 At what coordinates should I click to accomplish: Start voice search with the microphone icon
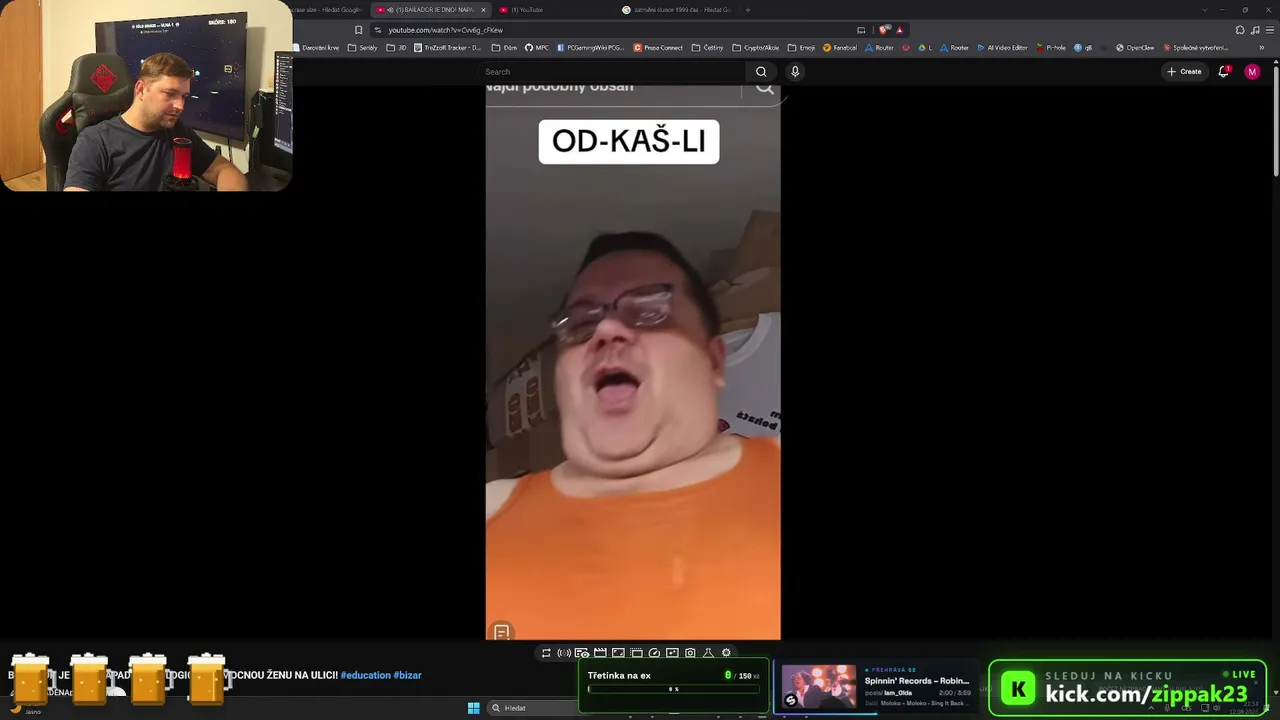coord(795,72)
